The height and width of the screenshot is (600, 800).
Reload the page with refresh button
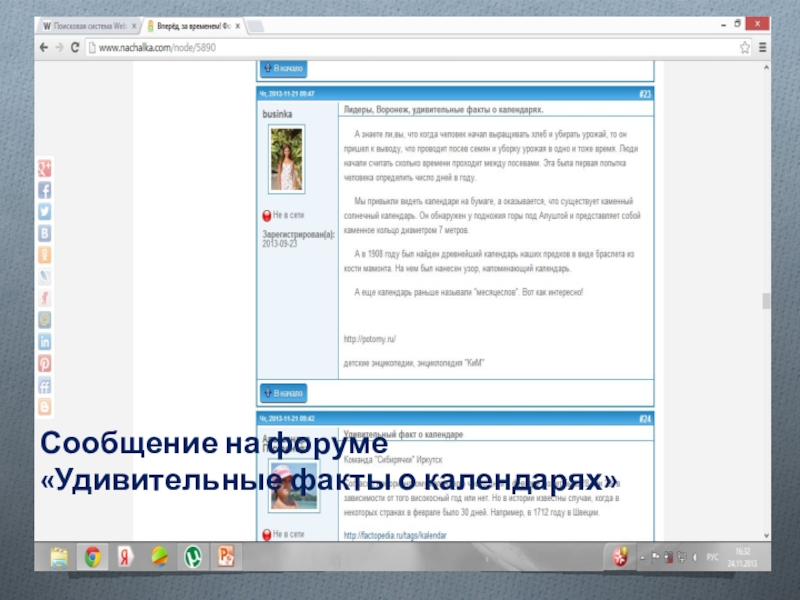coord(75,47)
